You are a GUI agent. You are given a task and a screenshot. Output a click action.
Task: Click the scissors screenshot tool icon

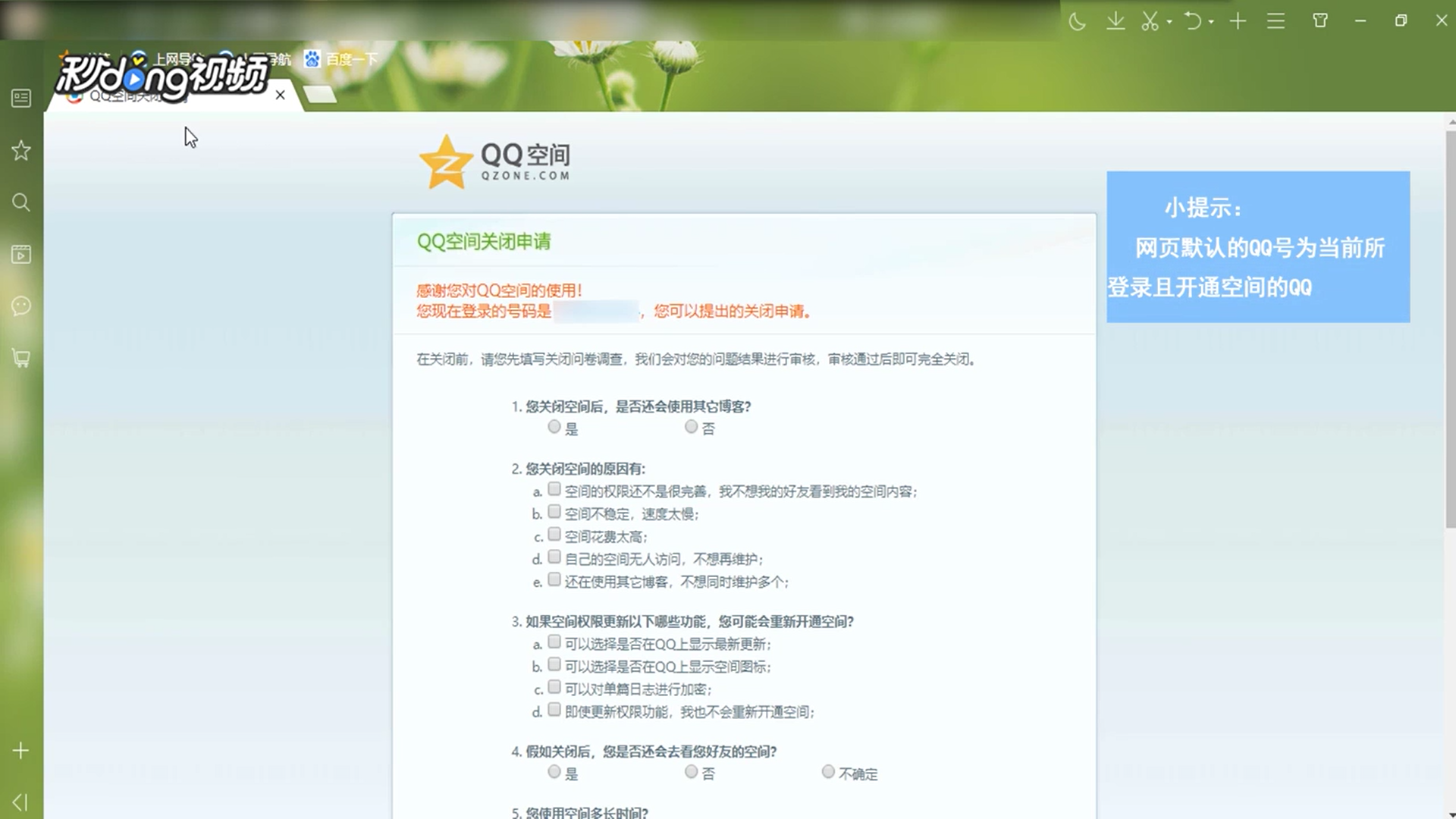click(x=1150, y=21)
